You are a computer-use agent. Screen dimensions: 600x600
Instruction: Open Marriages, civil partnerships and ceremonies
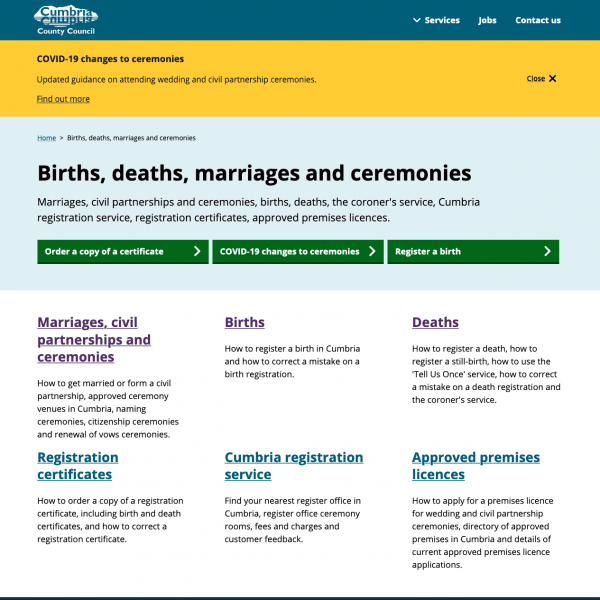pos(94,339)
